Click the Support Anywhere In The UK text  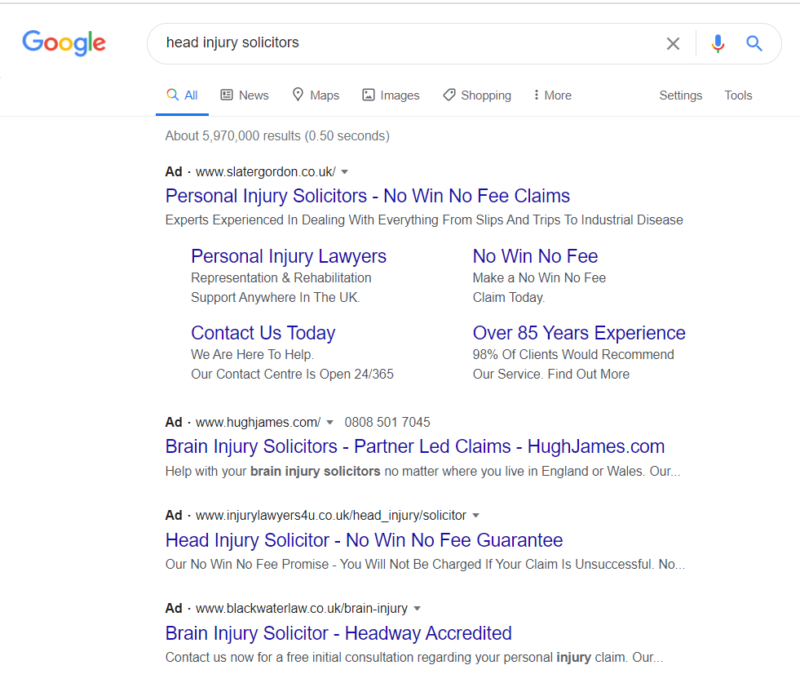click(276, 297)
